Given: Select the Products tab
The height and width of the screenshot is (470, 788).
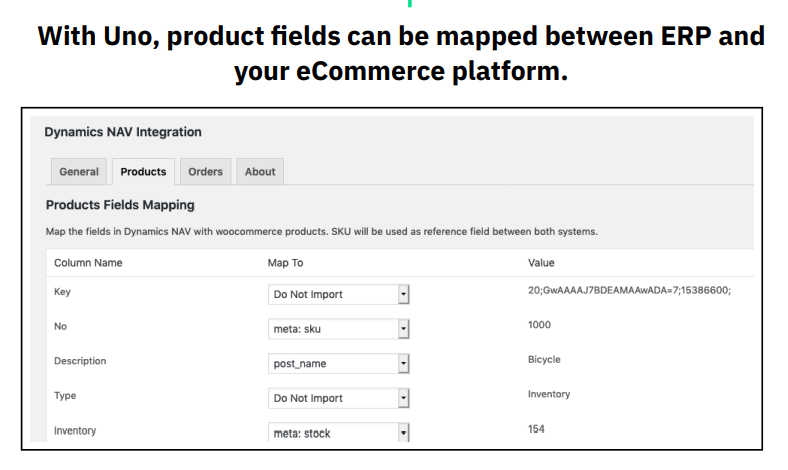Looking at the screenshot, I should pyautogui.click(x=143, y=172).
